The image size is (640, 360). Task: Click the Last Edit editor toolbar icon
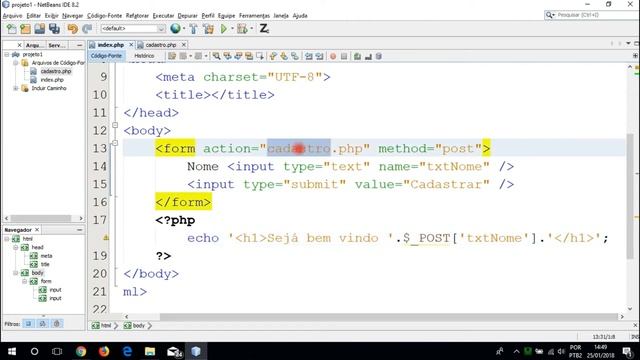click(x=172, y=56)
